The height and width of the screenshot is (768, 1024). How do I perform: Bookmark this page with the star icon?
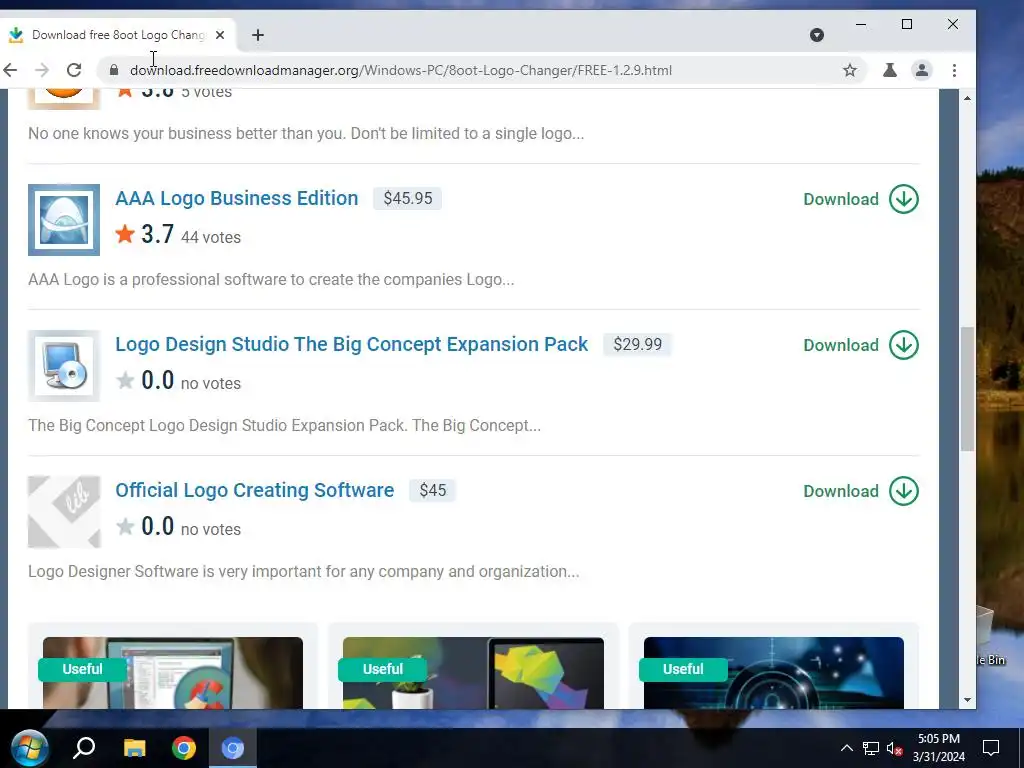[849, 70]
